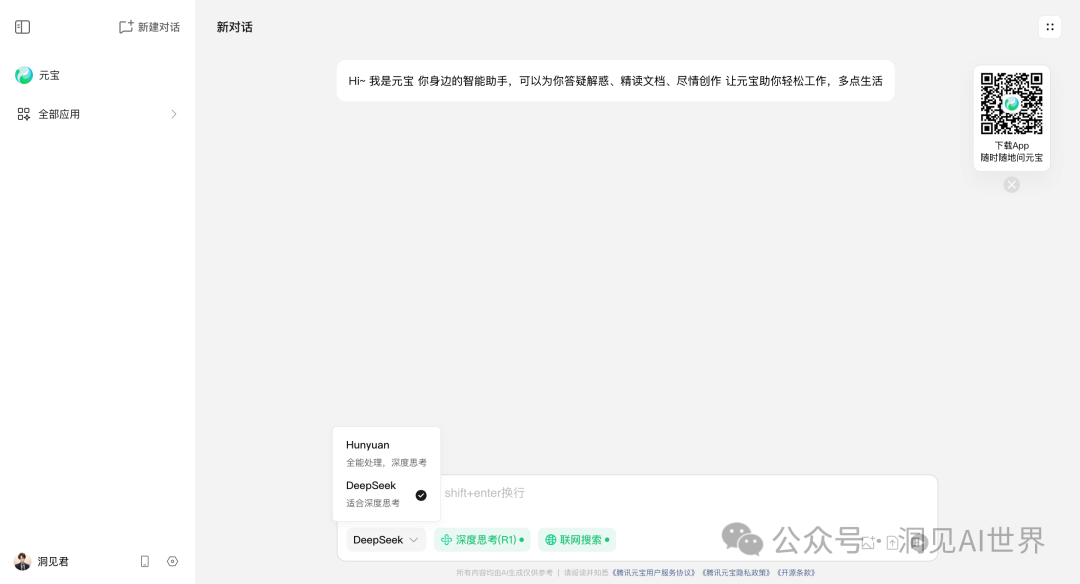Open 腾讯元宝隐私政策 link
Image resolution: width=1080 pixels, height=584 pixels.
(736, 572)
